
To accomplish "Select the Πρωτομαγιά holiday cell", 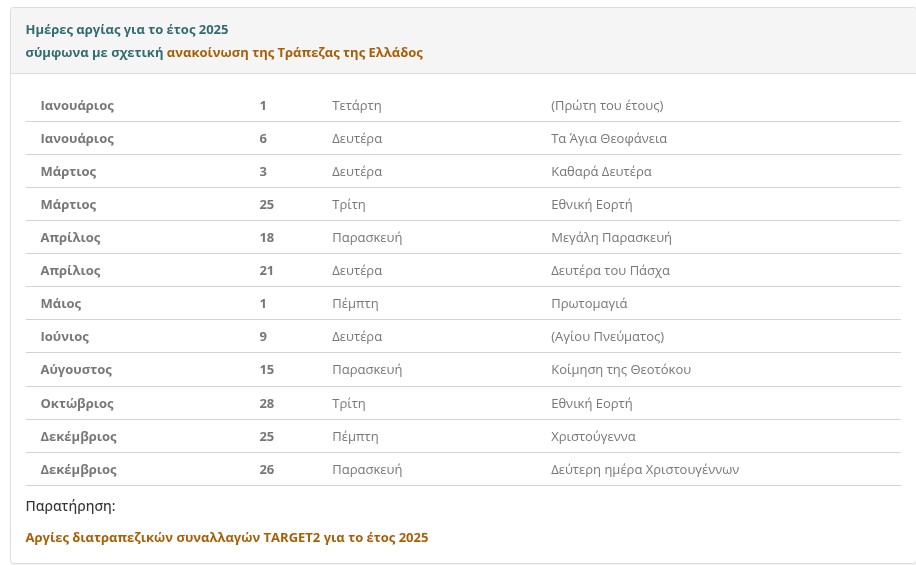I will pyautogui.click(x=589, y=304).
